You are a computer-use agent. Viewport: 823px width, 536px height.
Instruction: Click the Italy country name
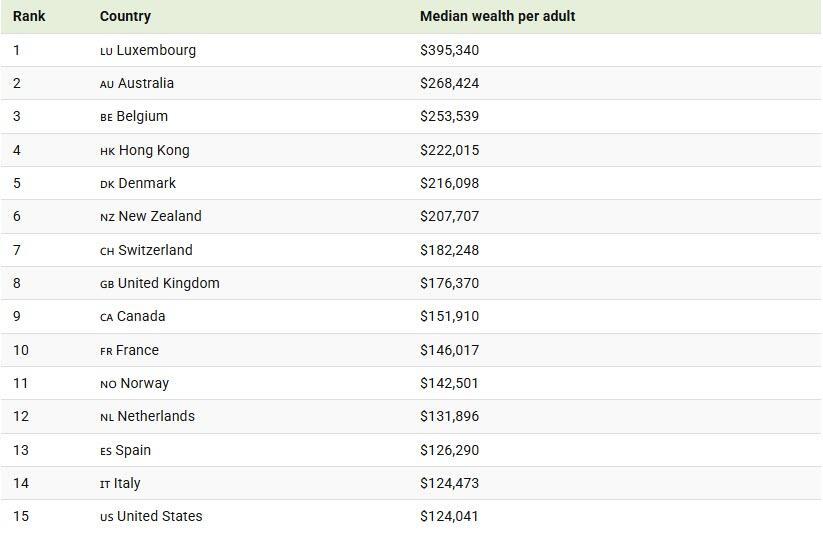coord(127,483)
